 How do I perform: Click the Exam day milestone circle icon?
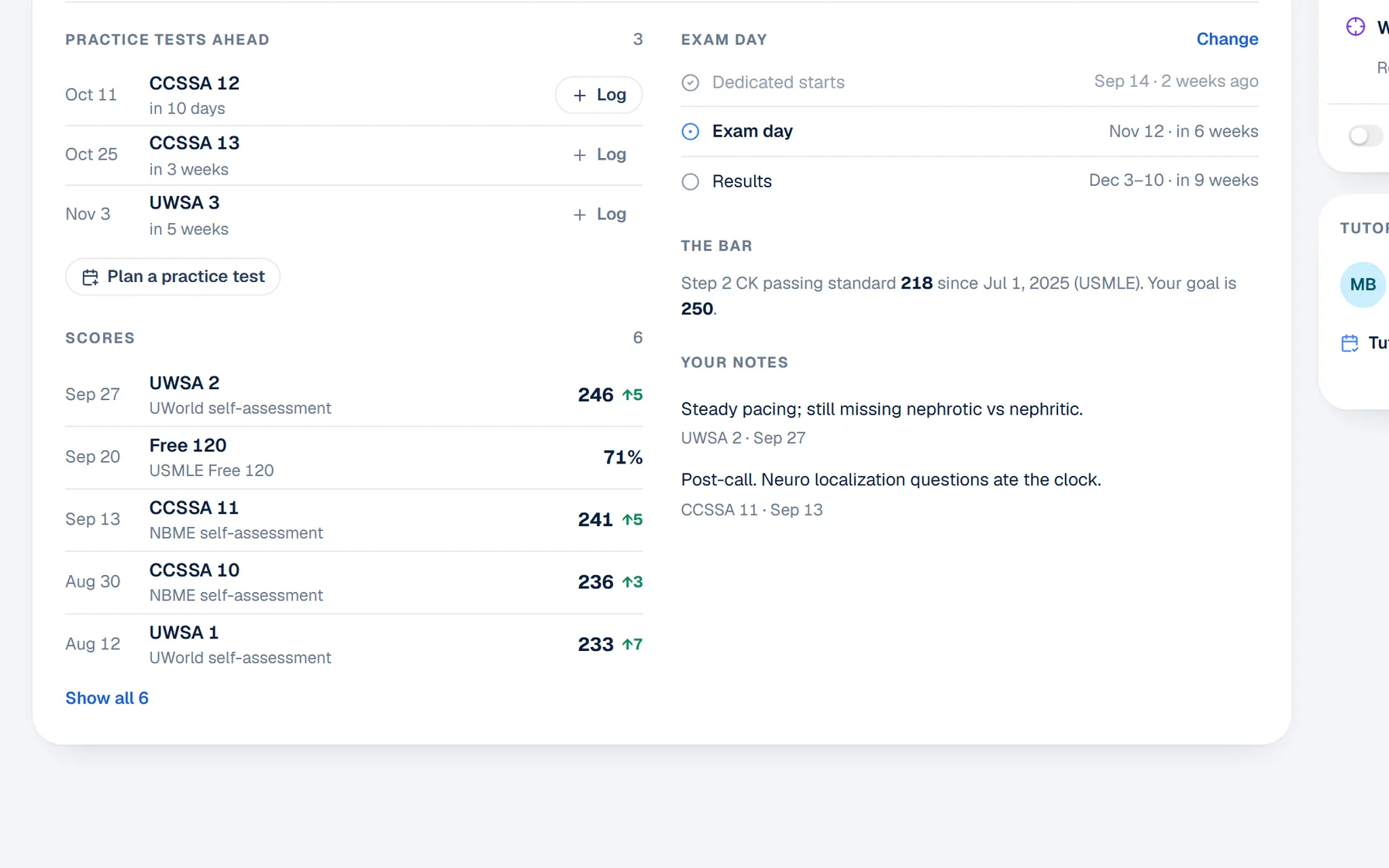click(690, 132)
